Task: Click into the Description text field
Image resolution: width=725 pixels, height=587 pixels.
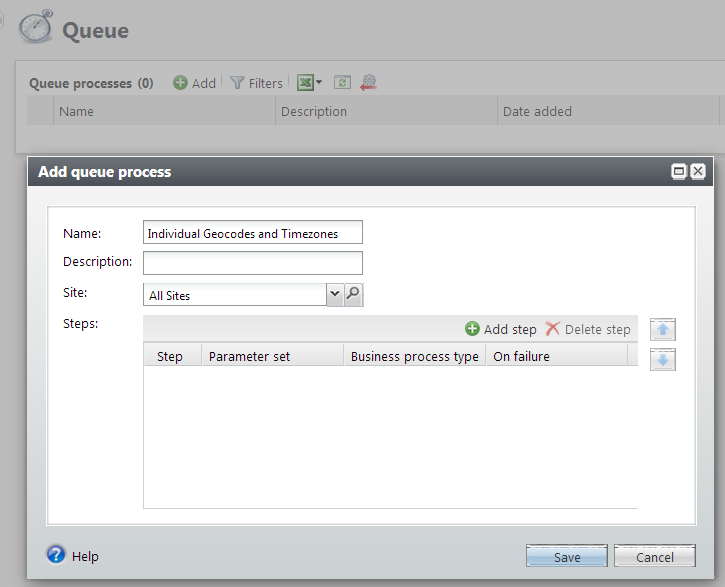Action: [252, 263]
